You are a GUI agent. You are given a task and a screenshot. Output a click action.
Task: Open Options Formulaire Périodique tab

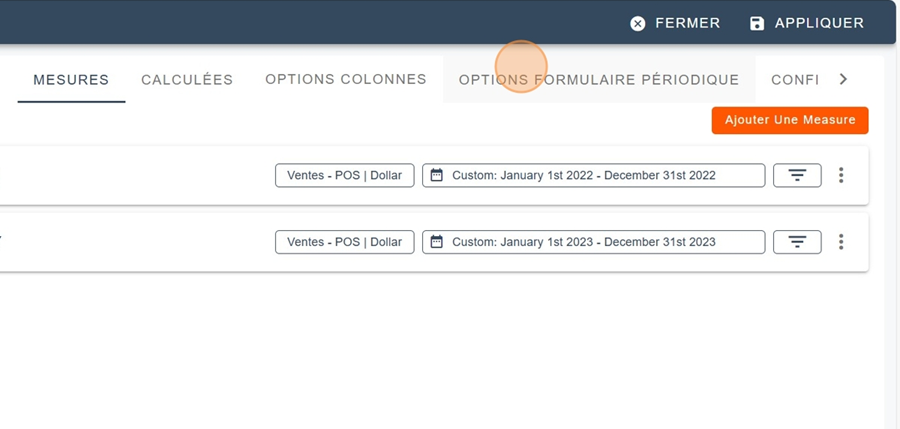point(598,80)
